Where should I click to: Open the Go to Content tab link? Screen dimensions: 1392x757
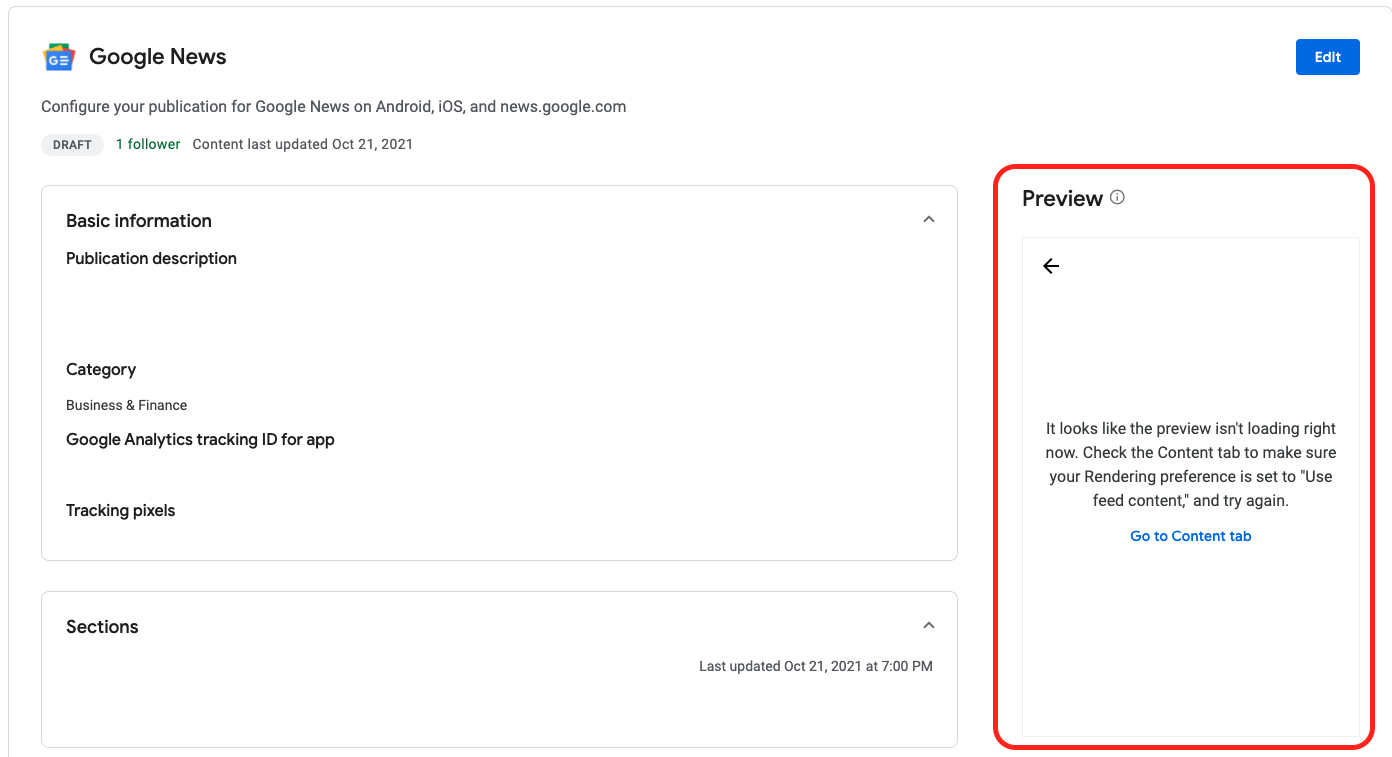1190,536
